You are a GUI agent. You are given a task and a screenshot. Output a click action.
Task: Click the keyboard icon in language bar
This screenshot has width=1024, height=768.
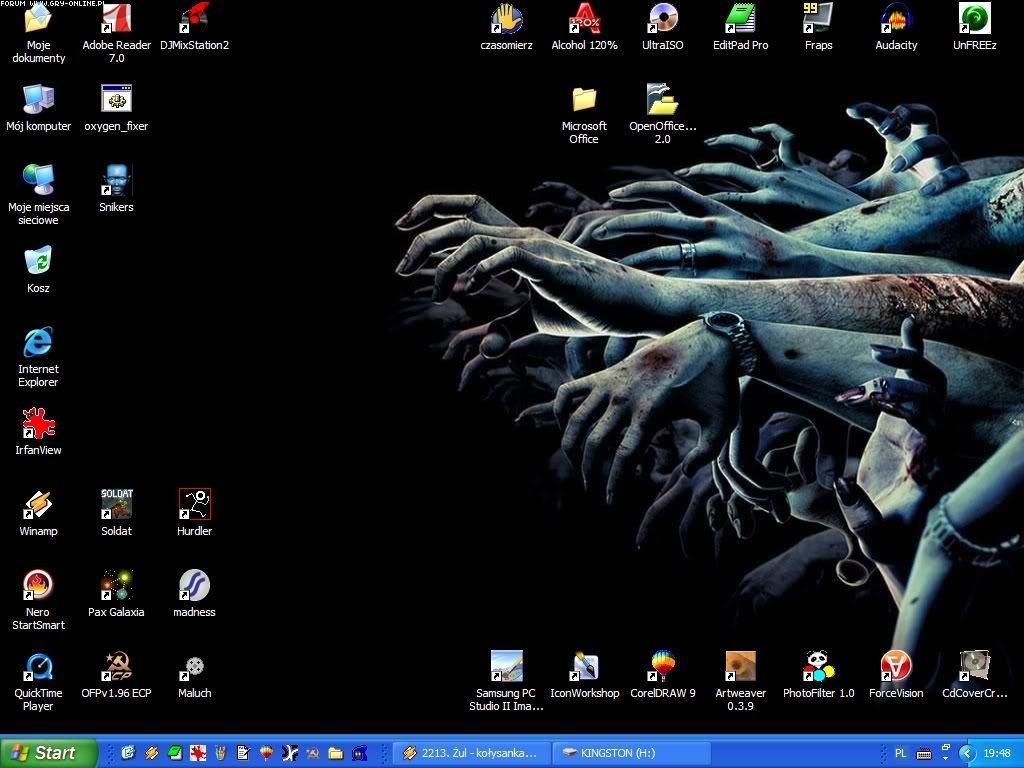[924, 754]
